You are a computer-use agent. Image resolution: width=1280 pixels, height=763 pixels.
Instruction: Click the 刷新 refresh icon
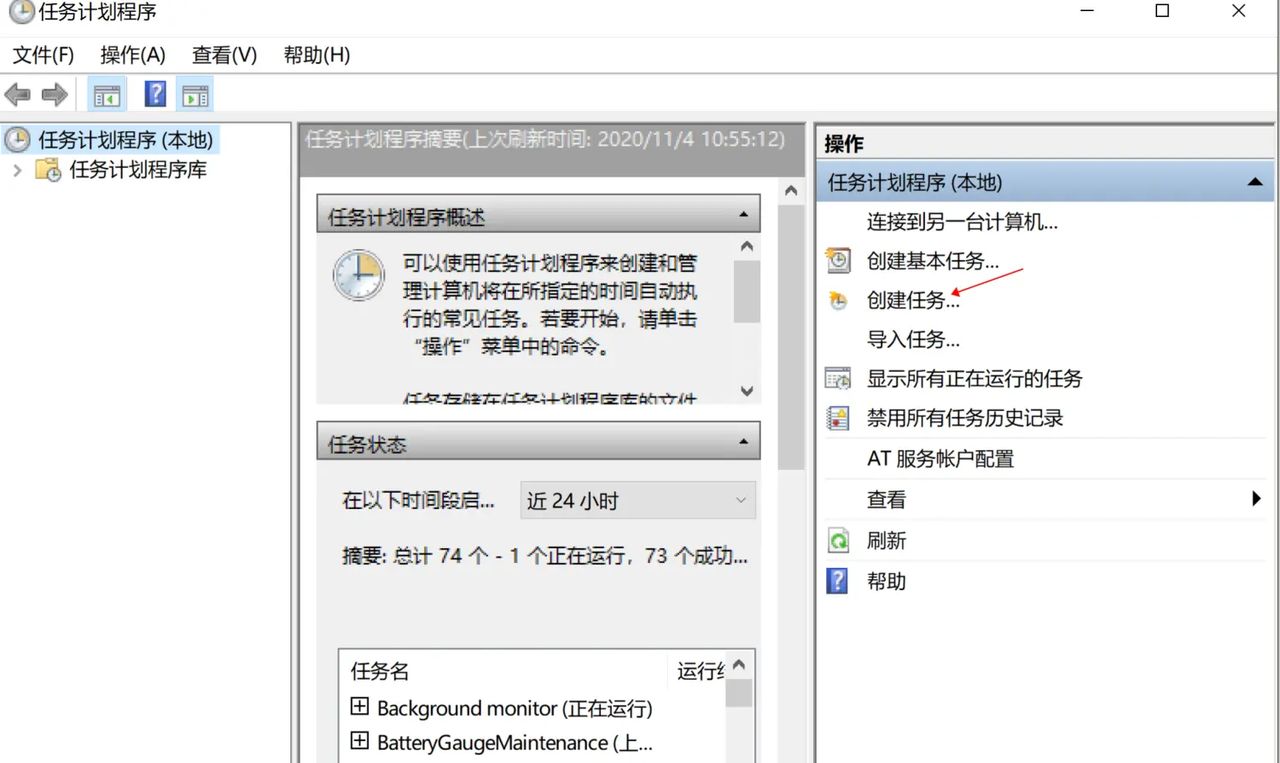coord(838,540)
